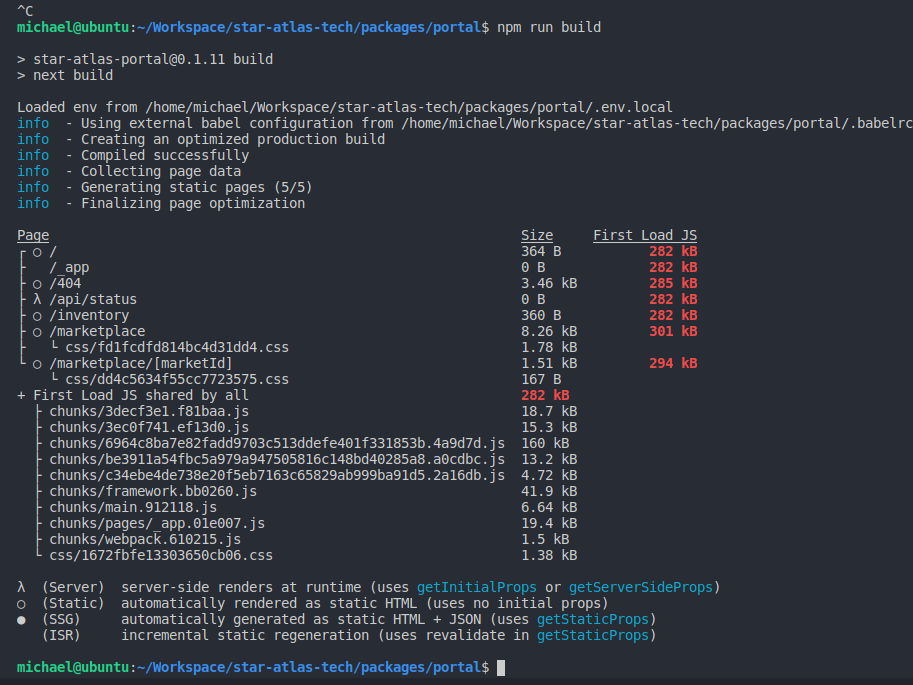Click the red '285 kB' value

click(x=673, y=284)
